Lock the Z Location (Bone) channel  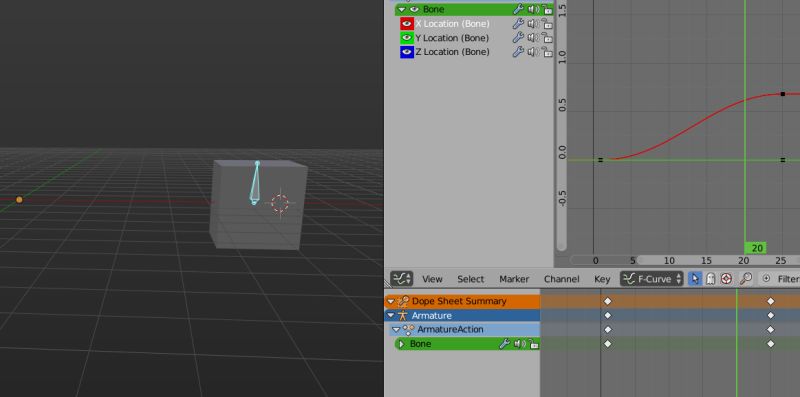(x=547, y=52)
